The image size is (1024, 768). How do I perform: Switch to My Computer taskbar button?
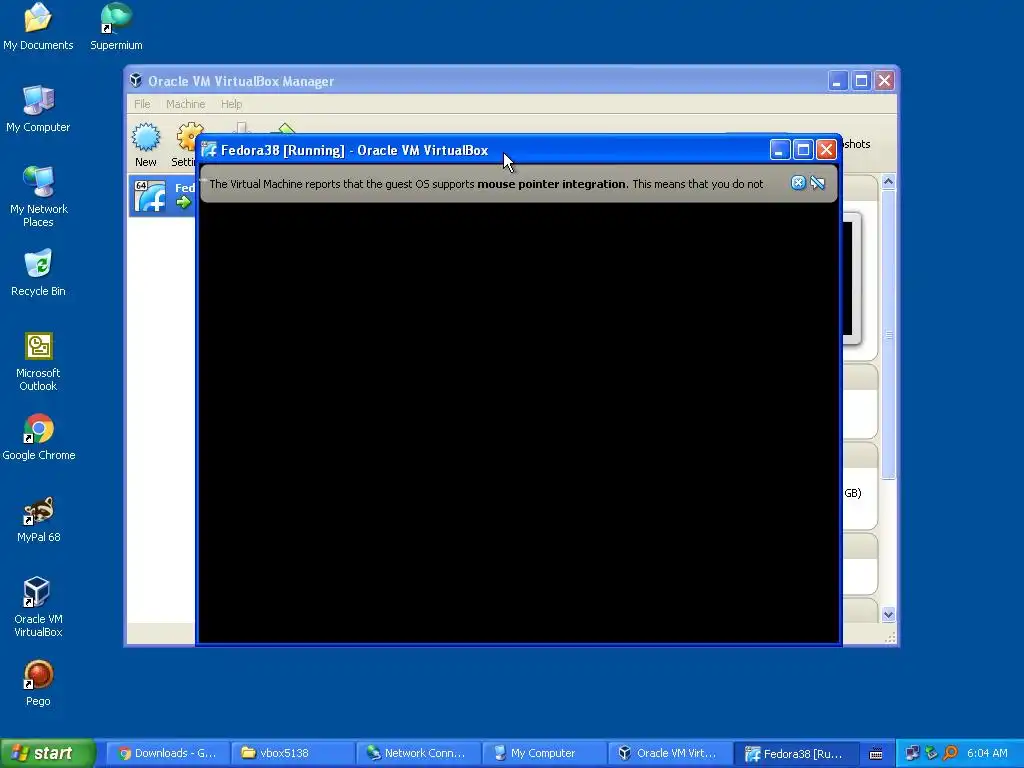(543, 753)
